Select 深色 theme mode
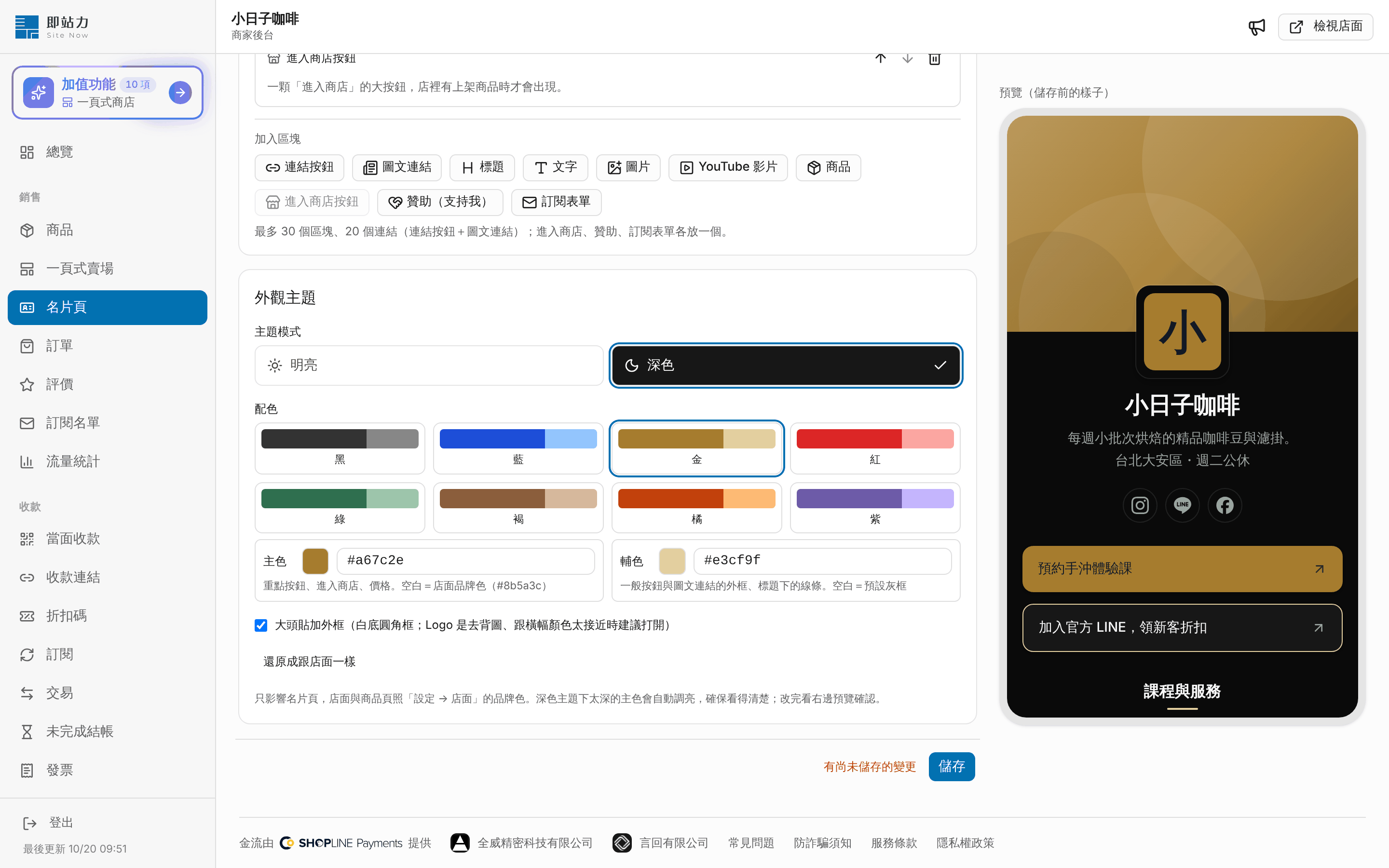This screenshot has width=1389, height=868. (x=785, y=365)
